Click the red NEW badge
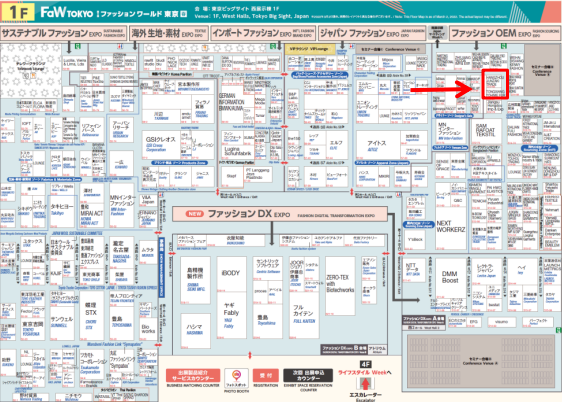The image size is (562, 402). [195, 214]
